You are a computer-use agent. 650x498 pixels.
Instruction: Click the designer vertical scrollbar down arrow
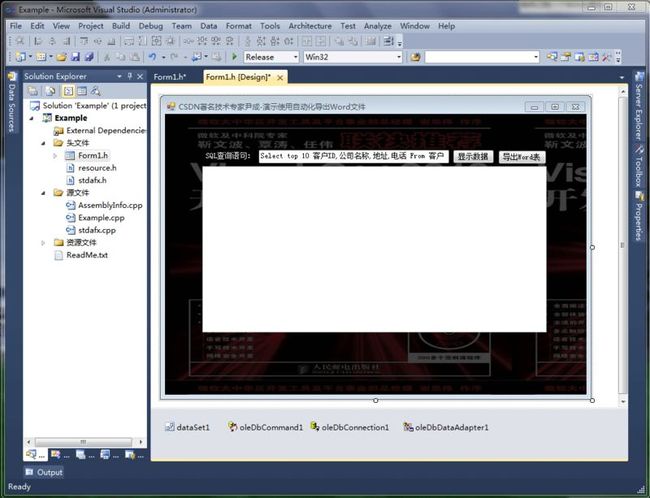click(x=623, y=401)
